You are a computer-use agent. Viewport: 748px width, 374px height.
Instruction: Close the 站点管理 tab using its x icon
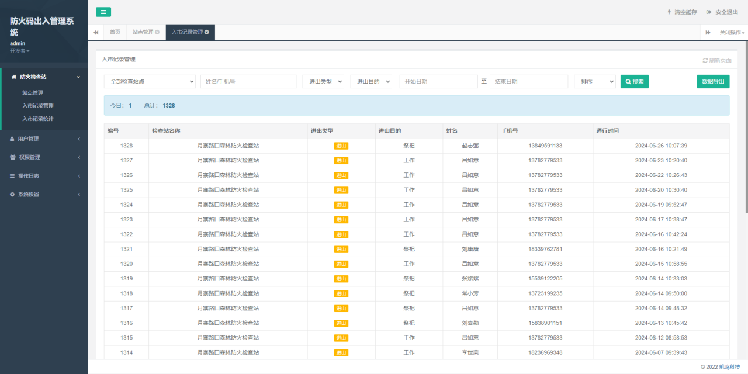[157, 32]
